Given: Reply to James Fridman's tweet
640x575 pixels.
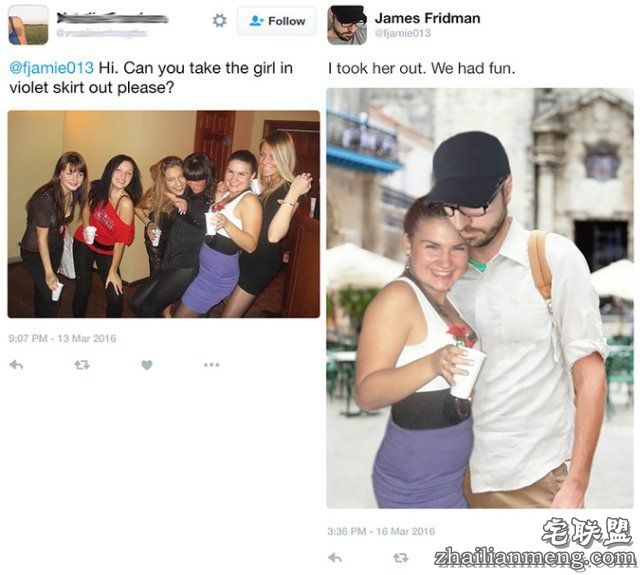Looking at the screenshot, I should pos(335,557).
